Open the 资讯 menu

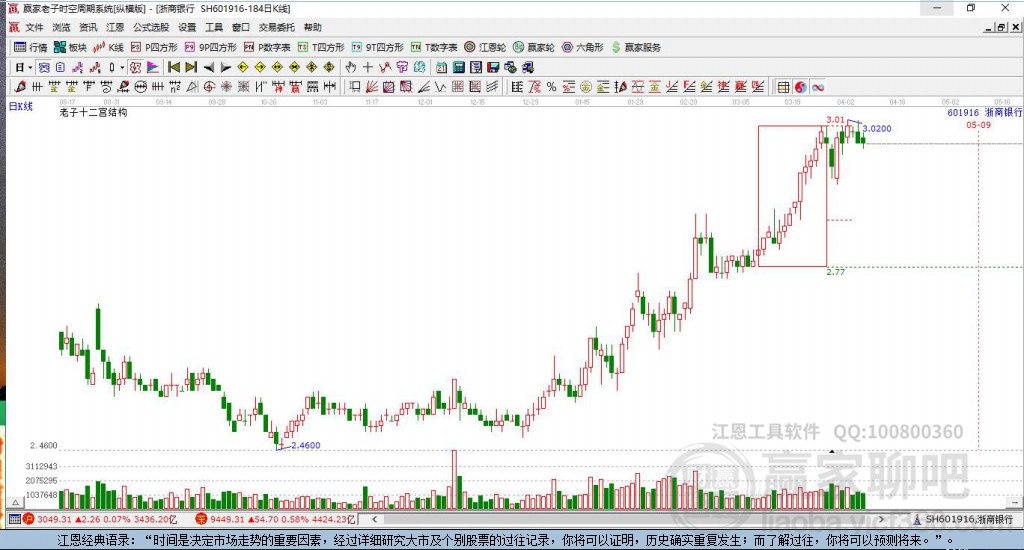[88, 27]
